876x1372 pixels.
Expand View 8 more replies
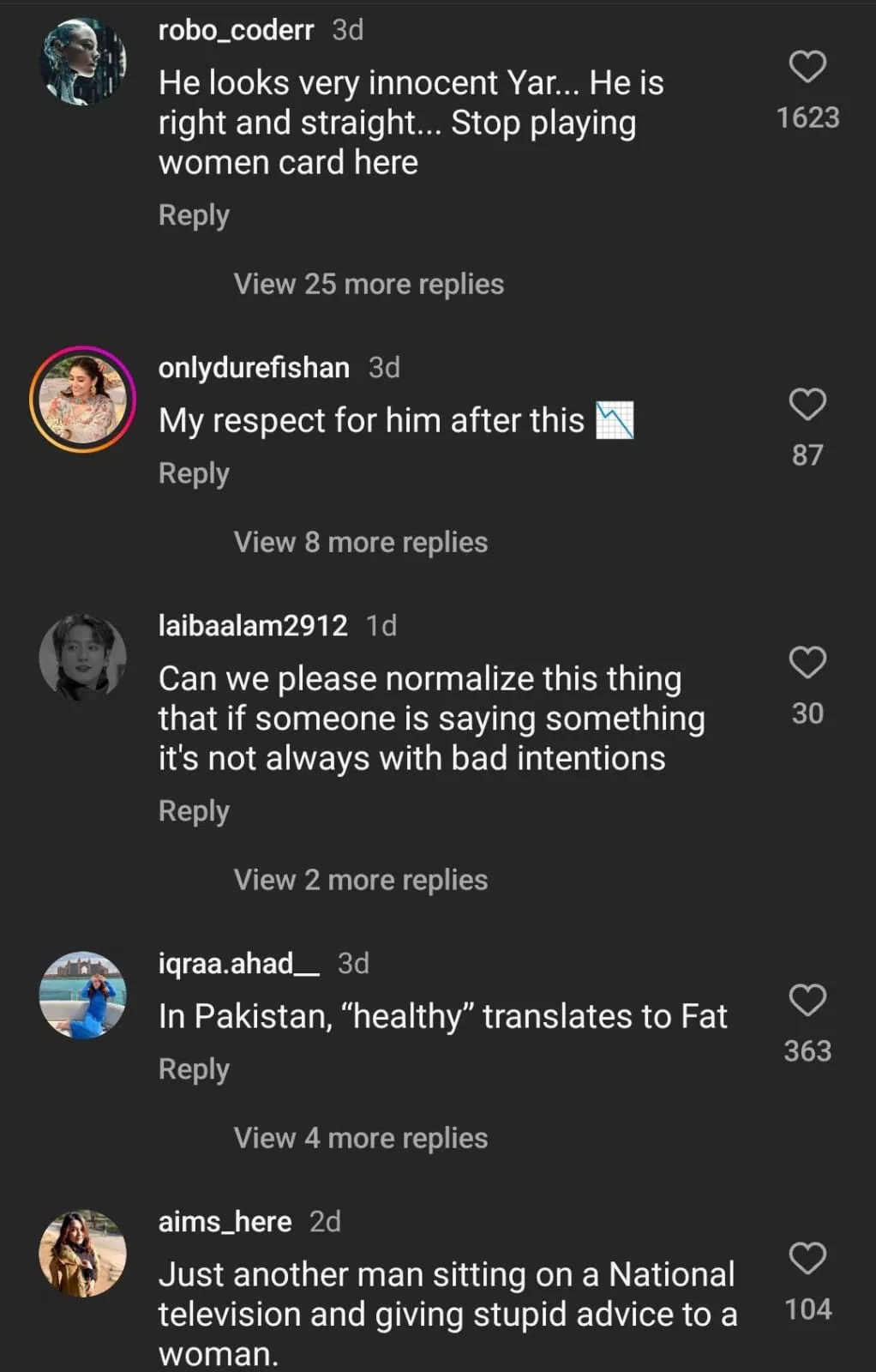point(361,542)
